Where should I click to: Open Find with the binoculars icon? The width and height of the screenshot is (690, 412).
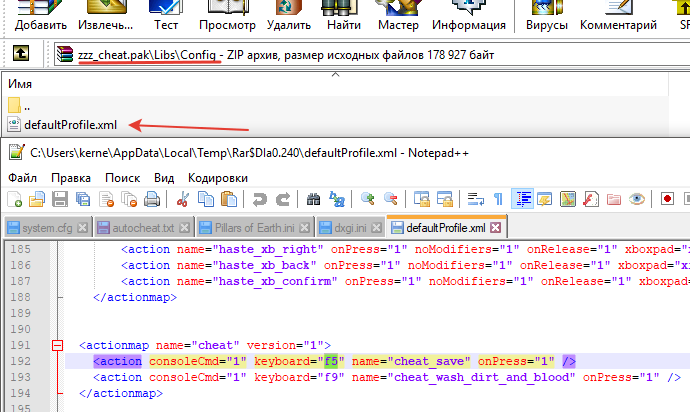point(312,199)
